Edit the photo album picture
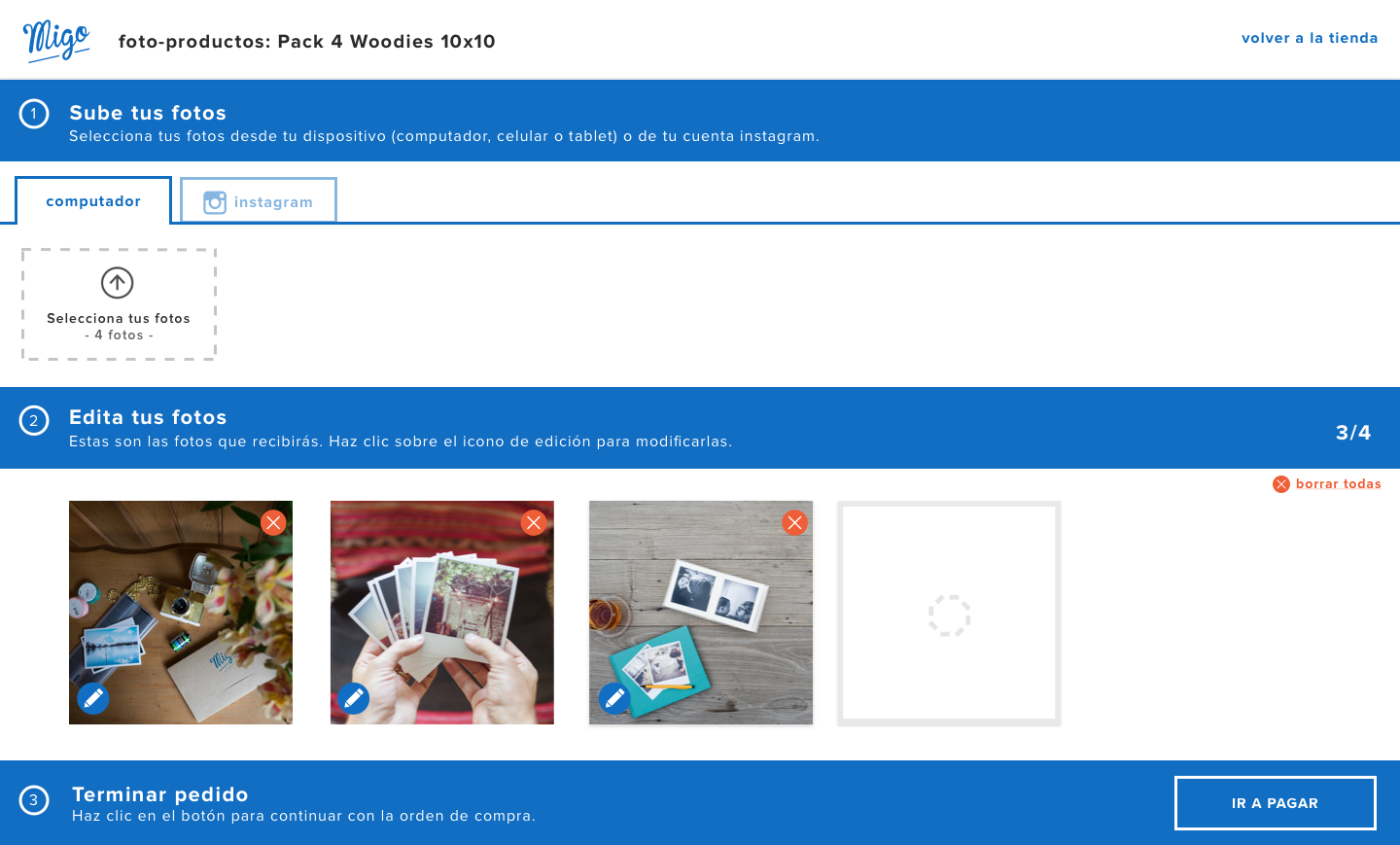The width and height of the screenshot is (1400, 845). (x=614, y=698)
